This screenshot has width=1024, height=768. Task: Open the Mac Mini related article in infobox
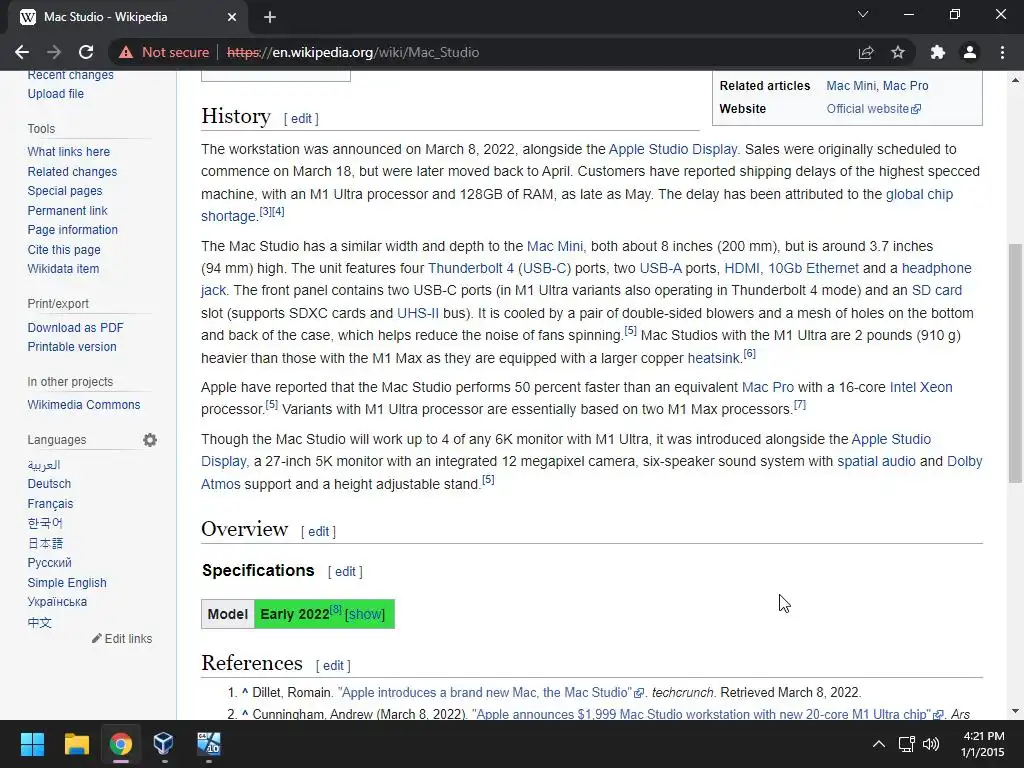point(852,86)
